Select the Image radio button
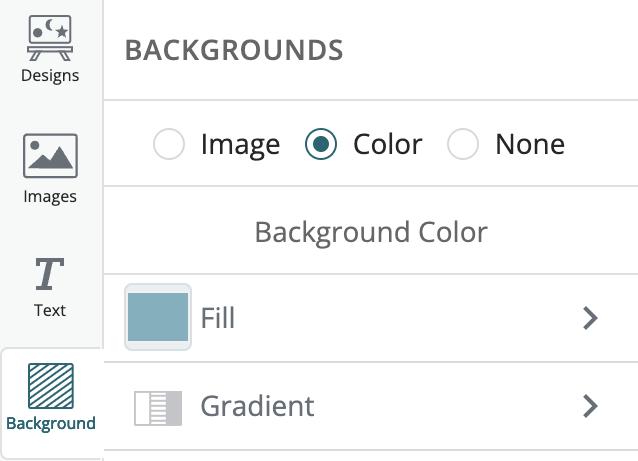The width and height of the screenshot is (638, 461). tap(169, 144)
